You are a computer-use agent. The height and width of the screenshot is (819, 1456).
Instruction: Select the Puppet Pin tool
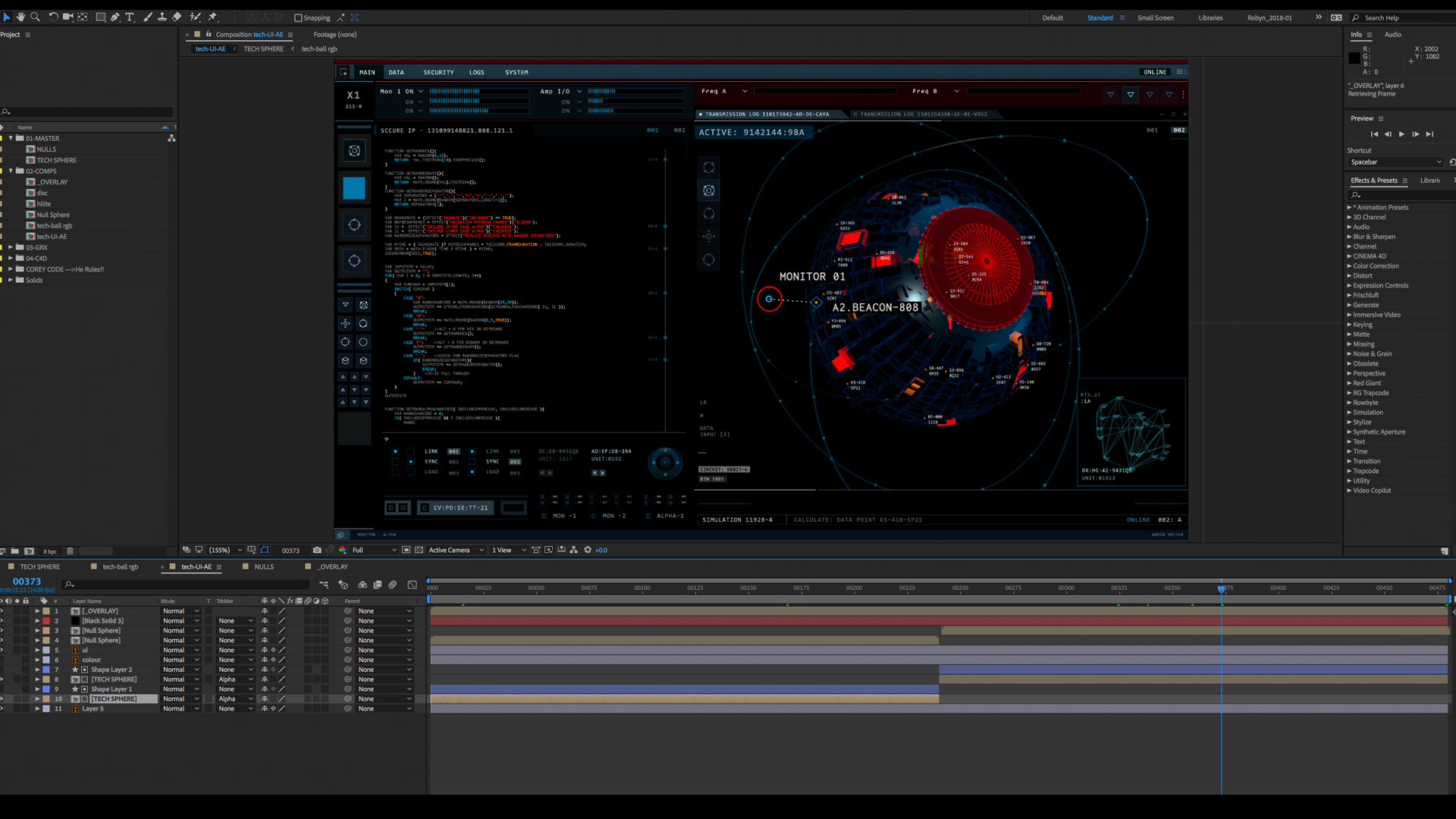coord(213,17)
